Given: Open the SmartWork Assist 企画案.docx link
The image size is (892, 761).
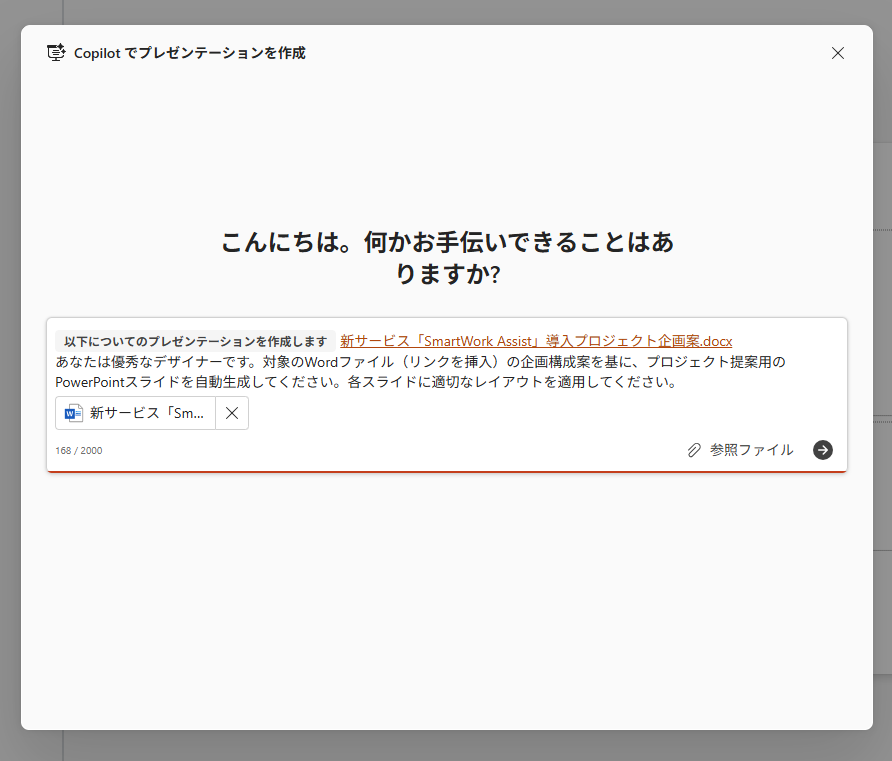Looking at the screenshot, I should [x=536, y=341].
